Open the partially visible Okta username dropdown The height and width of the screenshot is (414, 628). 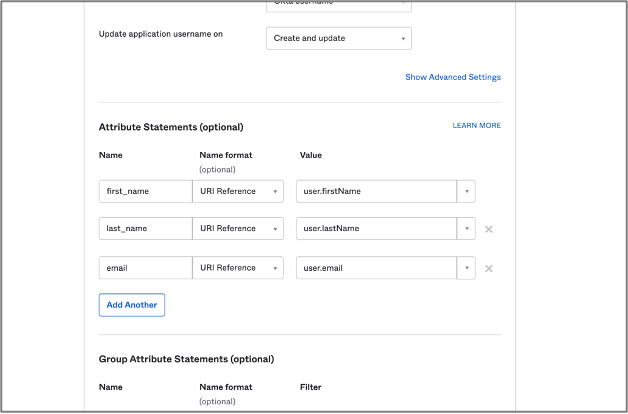coord(338,4)
